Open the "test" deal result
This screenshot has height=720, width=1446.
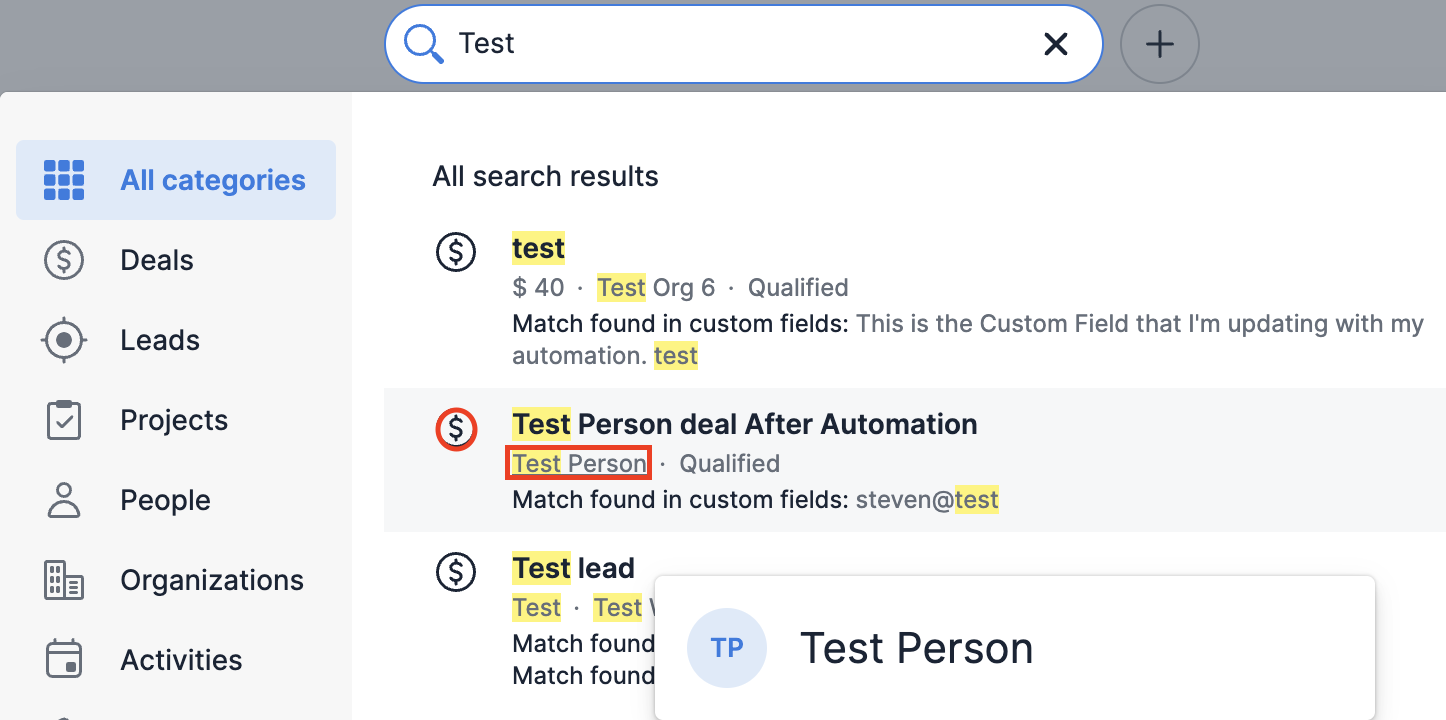(x=538, y=248)
